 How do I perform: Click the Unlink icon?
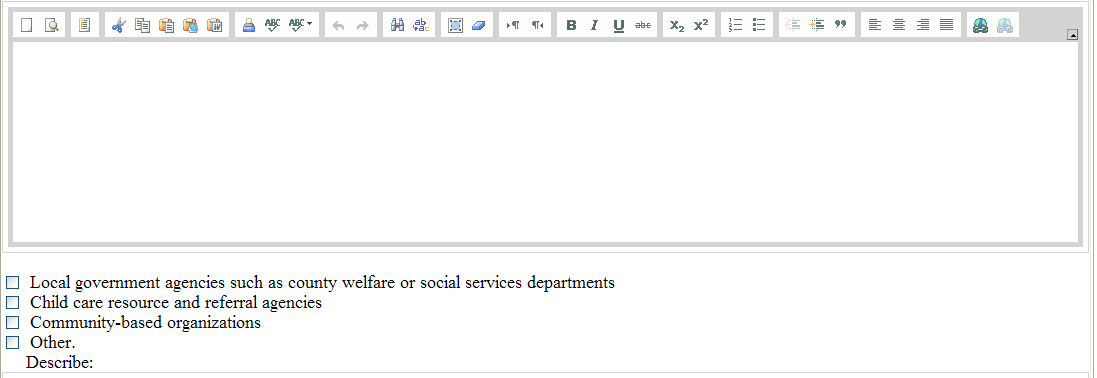[1004, 25]
